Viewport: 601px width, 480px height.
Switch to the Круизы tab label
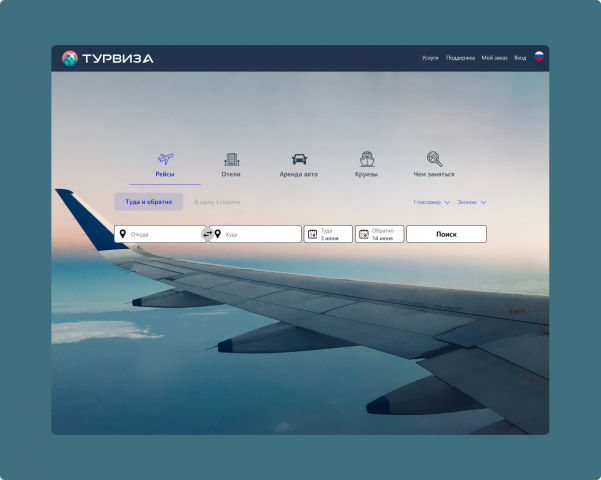tap(366, 174)
